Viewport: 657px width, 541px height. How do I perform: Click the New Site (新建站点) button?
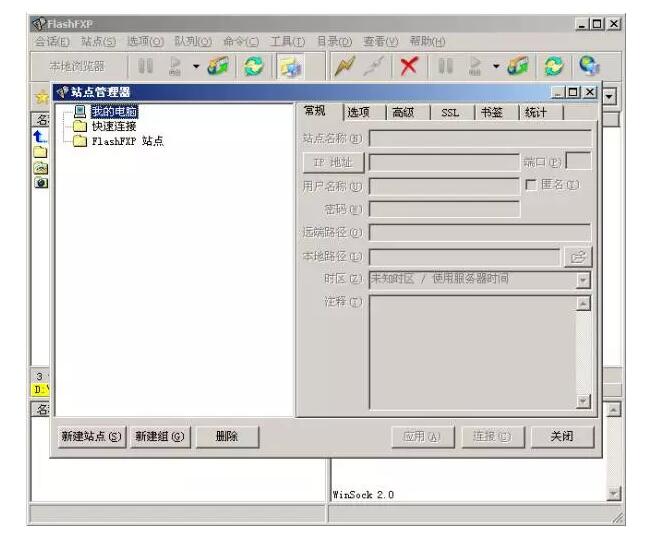[x=91, y=437]
